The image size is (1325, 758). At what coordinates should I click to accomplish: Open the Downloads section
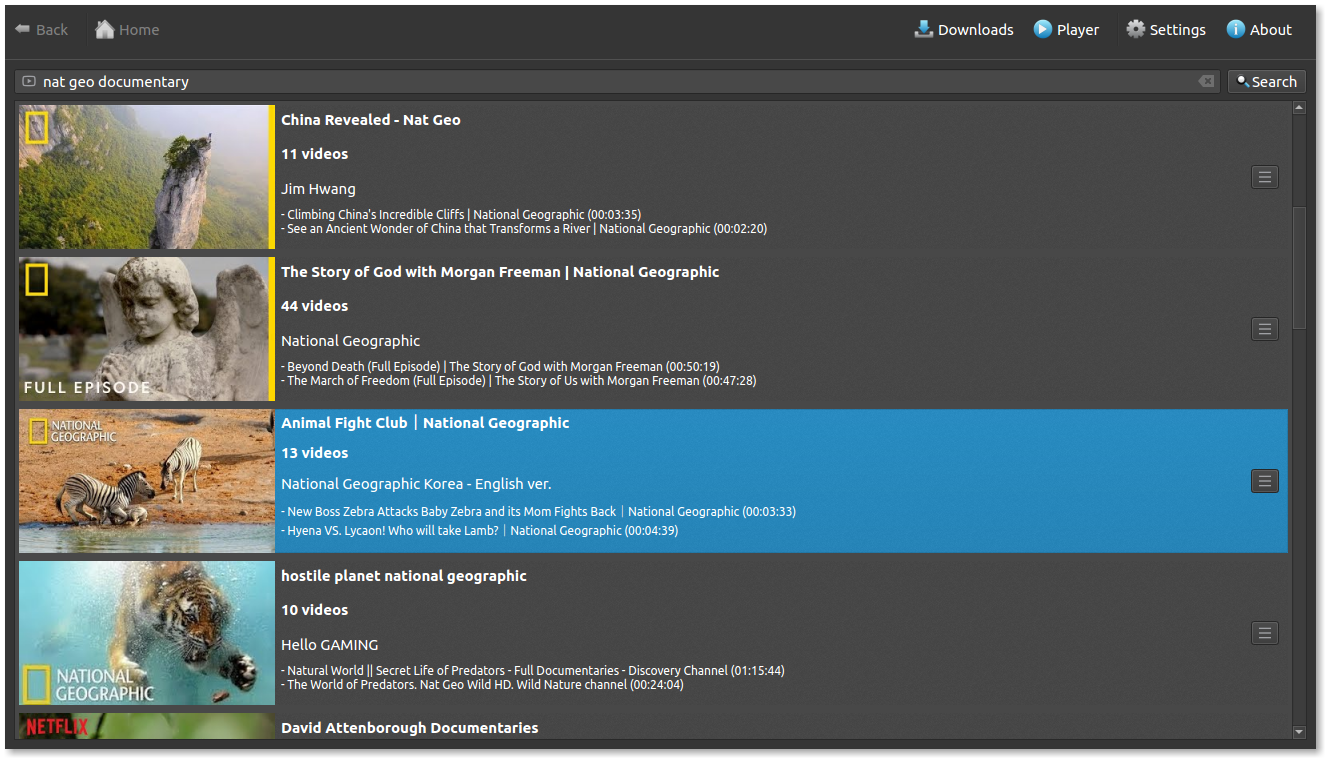964,30
